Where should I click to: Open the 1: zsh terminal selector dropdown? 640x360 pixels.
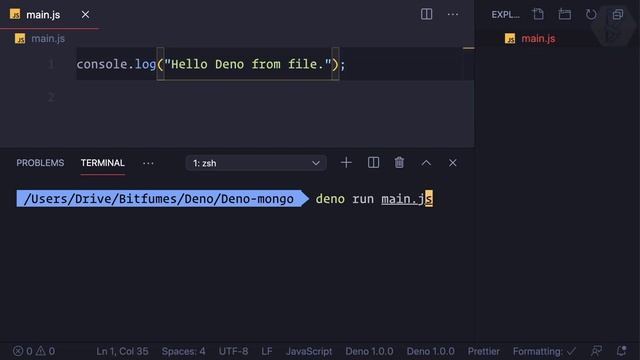tap(256, 163)
